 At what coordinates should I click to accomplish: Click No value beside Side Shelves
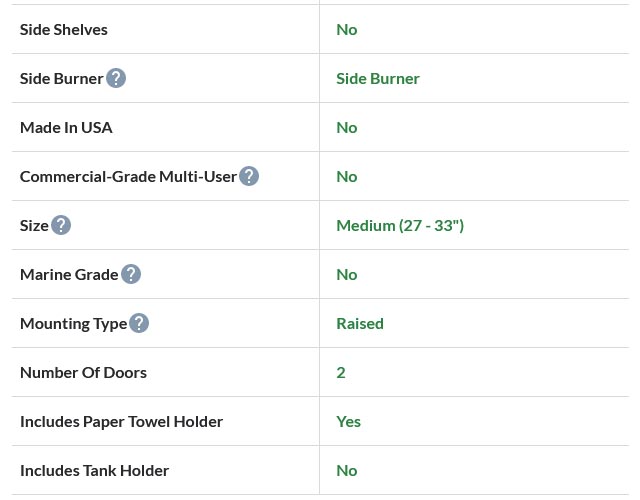(x=347, y=29)
